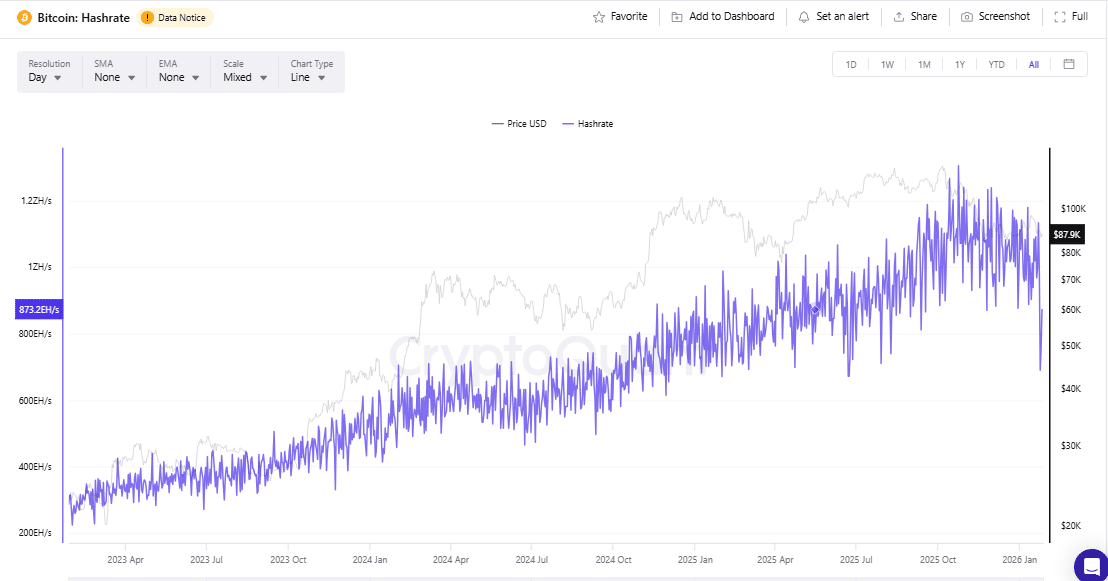Enter fullscreen using the Full icon
Image resolution: width=1108 pixels, height=581 pixels.
coord(1060,17)
